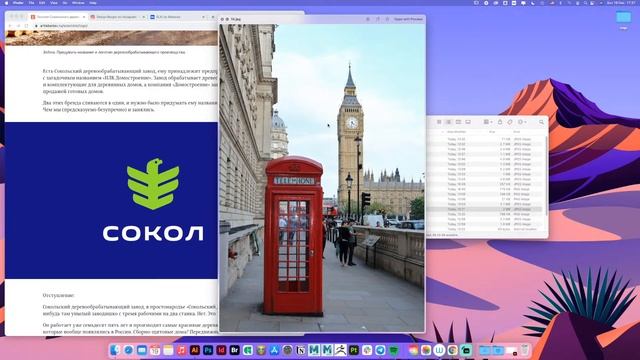The image size is (640, 360).
Task: Click the browser Reload icon
Action: [27, 26]
